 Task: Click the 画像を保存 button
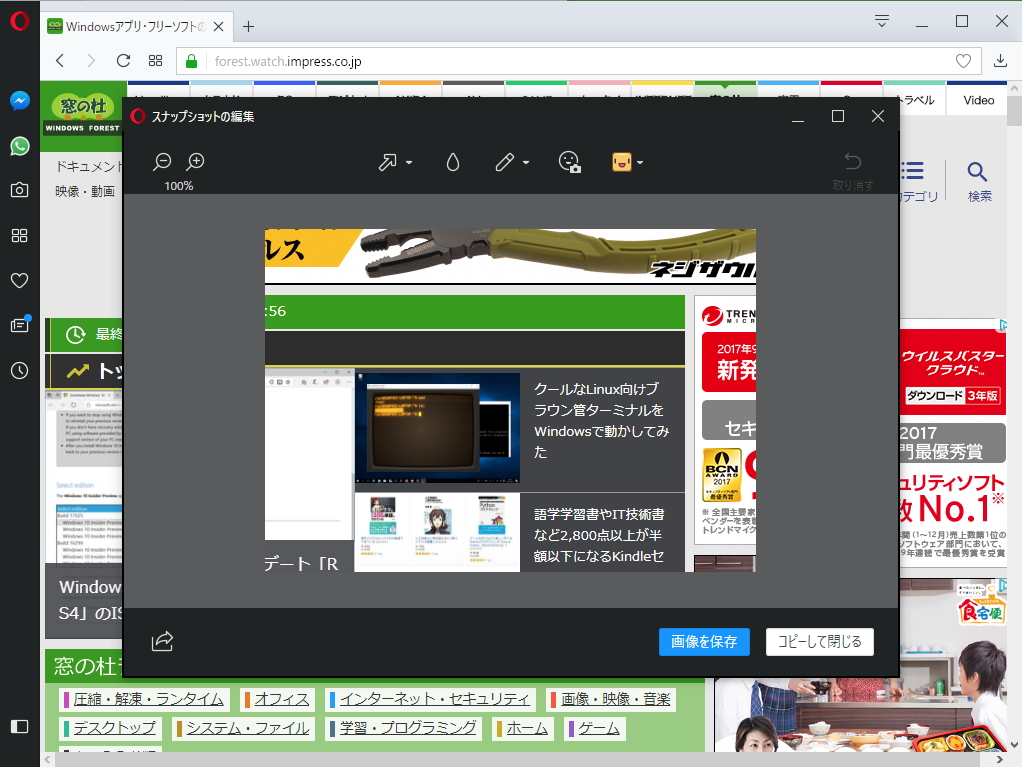tap(704, 642)
